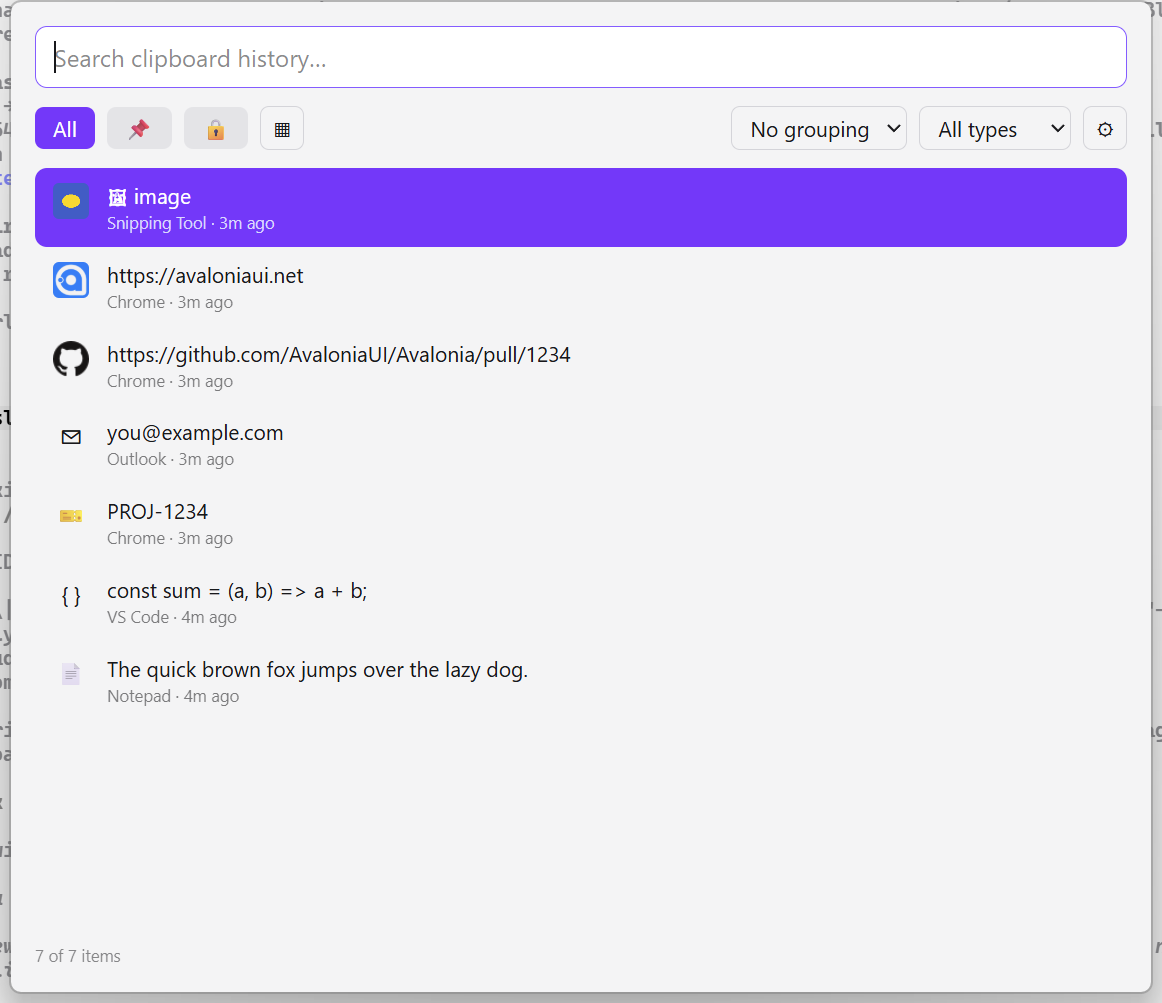
Task: Click the Search clipboard history field
Action: [580, 58]
